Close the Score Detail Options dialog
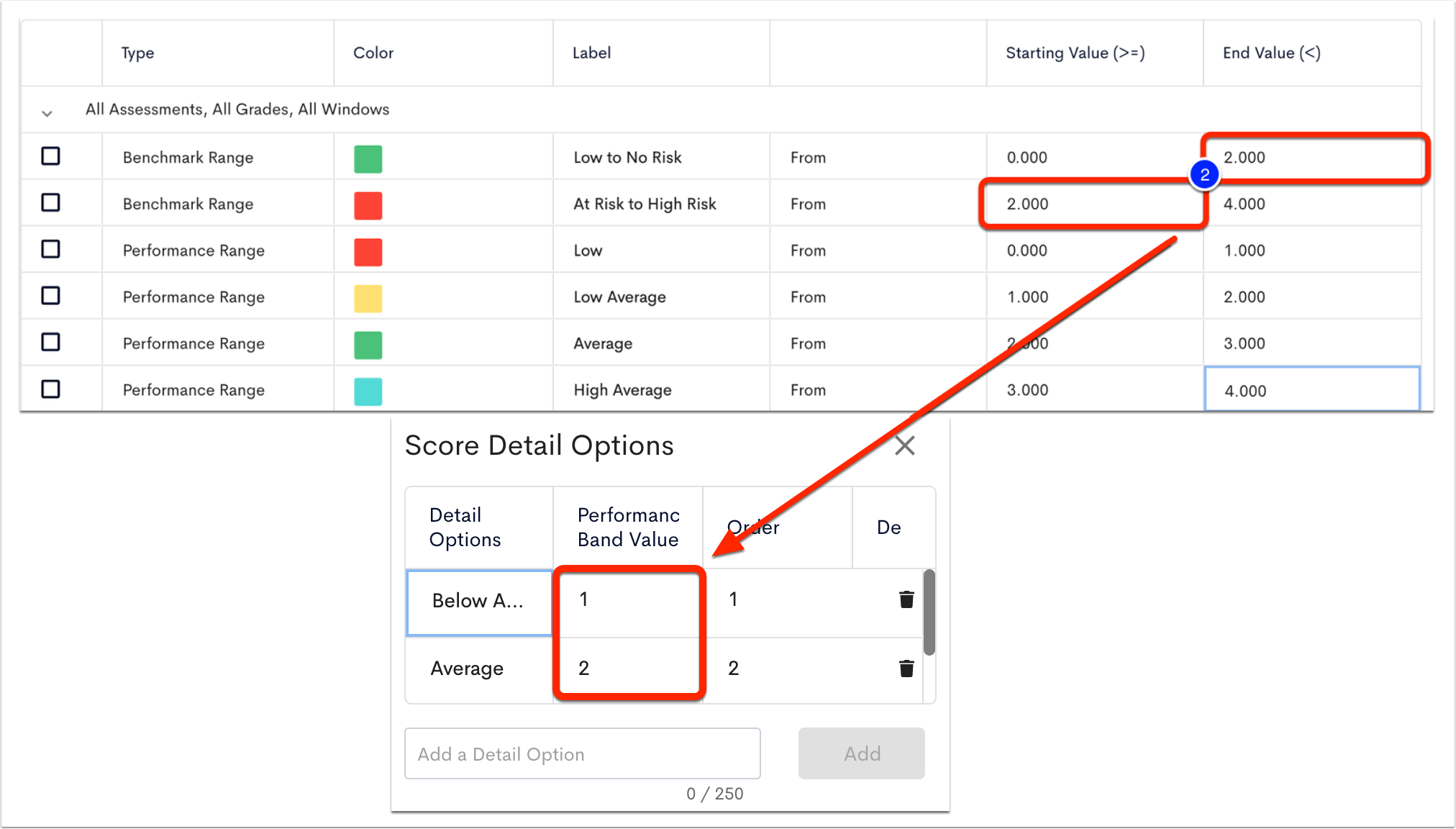 (x=904, y=445)
